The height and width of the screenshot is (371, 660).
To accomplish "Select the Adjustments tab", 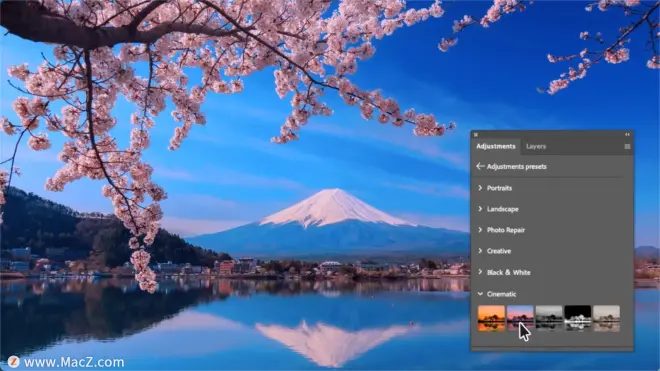I will click(x=495, y=147).
